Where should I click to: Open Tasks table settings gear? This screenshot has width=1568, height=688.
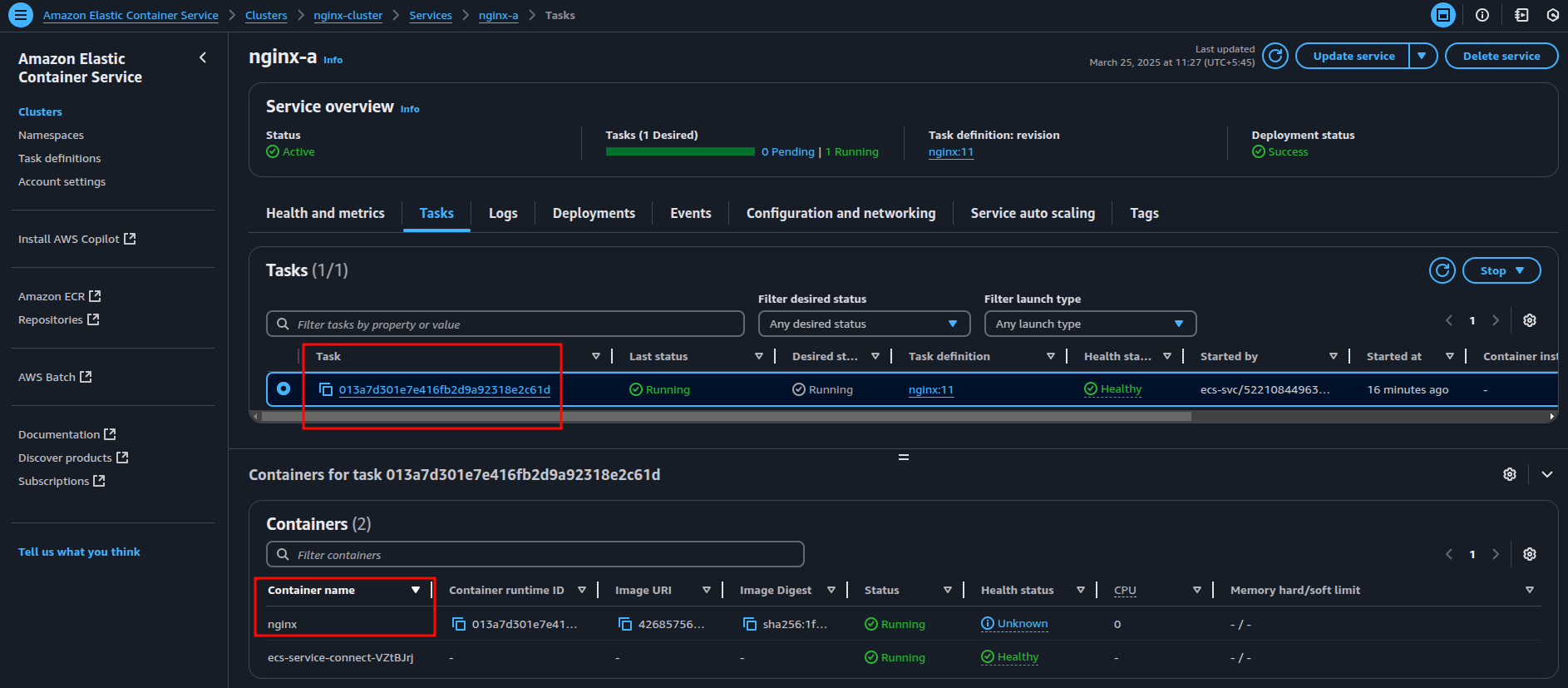pyautogui.click(x=1529, y=320)
